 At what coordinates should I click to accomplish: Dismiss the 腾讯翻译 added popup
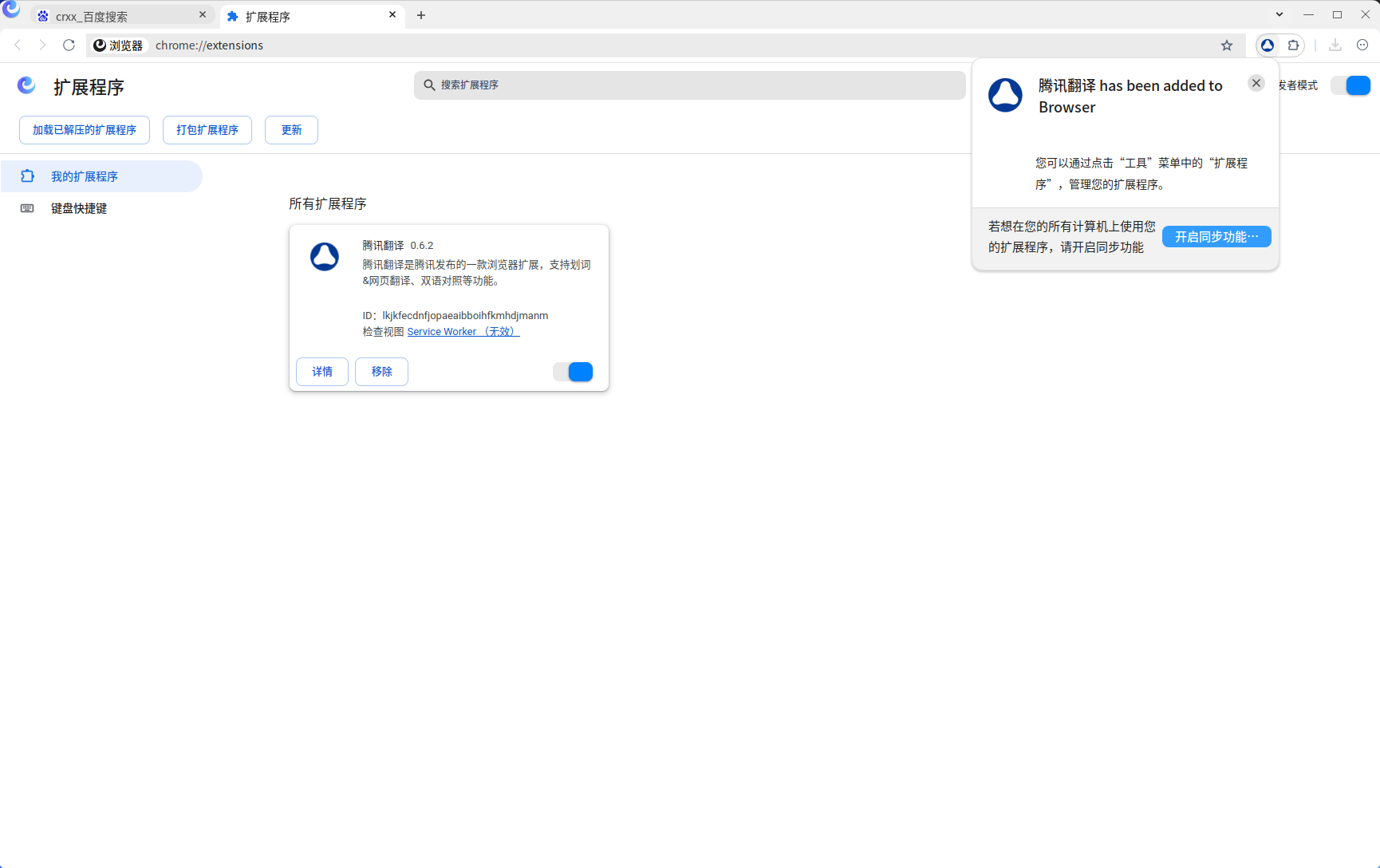tap(1256, 83)
